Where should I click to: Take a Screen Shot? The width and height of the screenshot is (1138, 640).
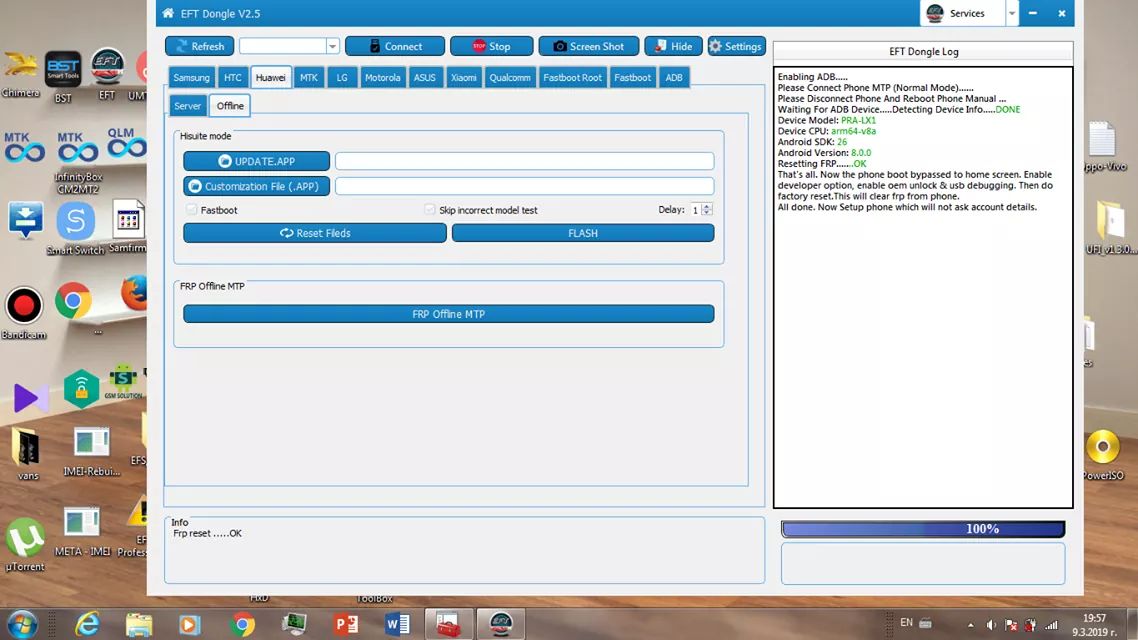coord(589,46)
